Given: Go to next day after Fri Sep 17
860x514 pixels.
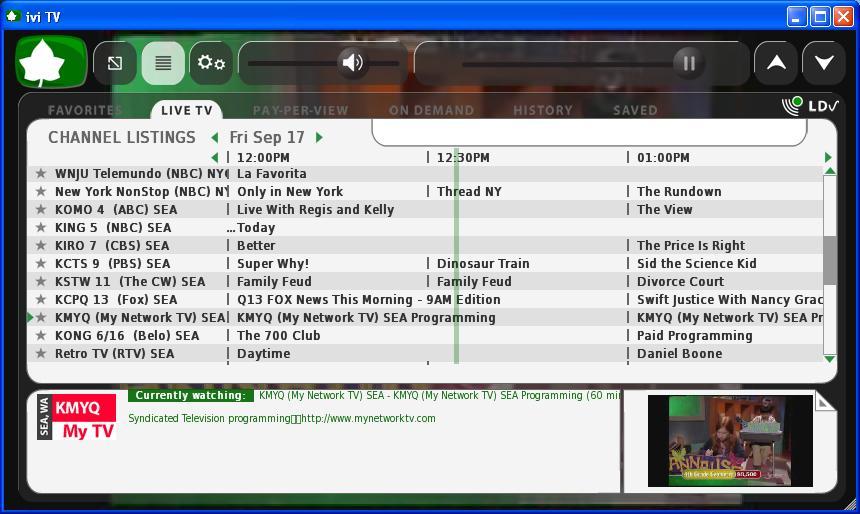Looking at the screenshot, I should pos(320,138).
